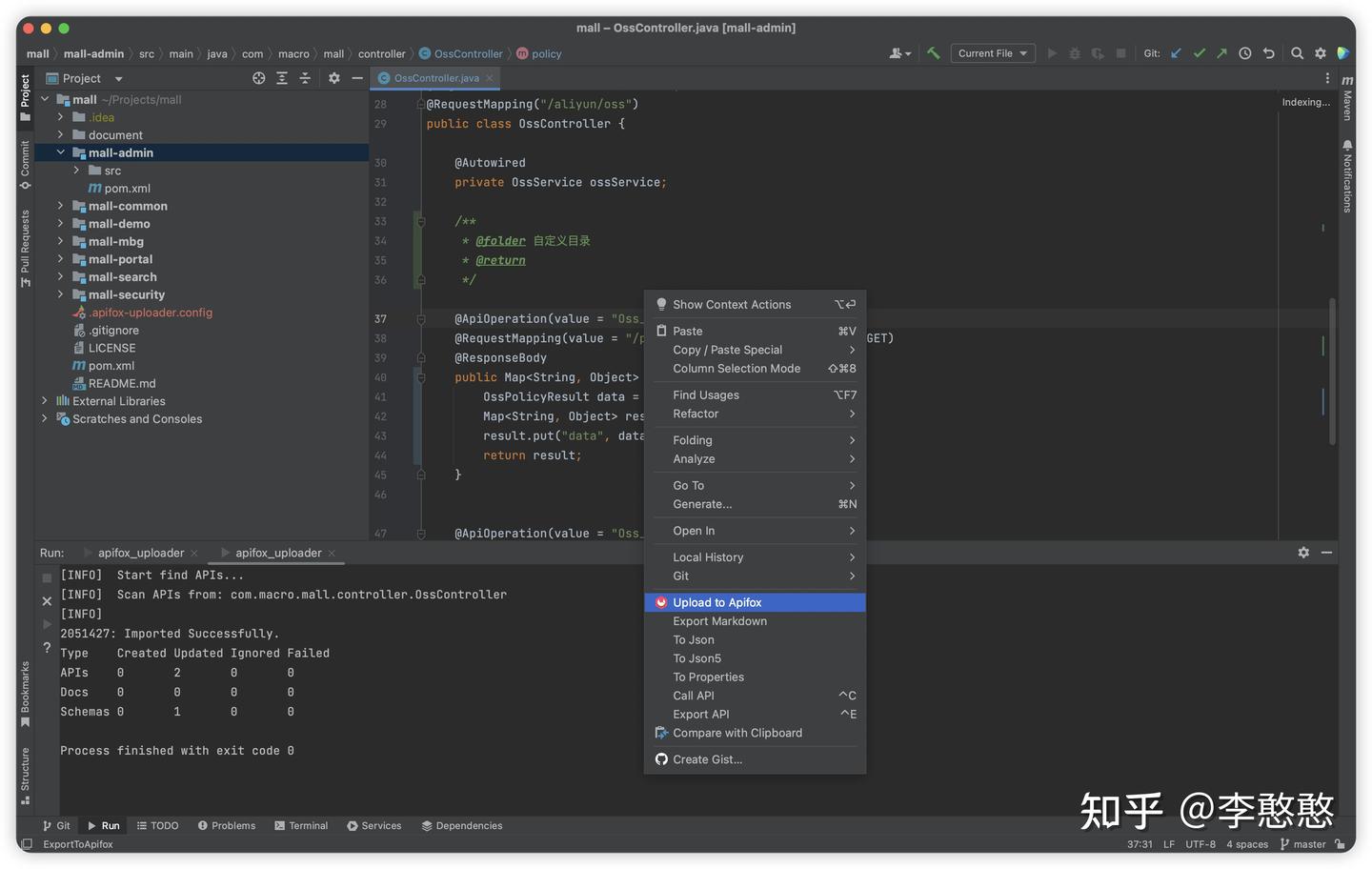
Task: Expand the mall-common module
Action: [x=60, y=206]
